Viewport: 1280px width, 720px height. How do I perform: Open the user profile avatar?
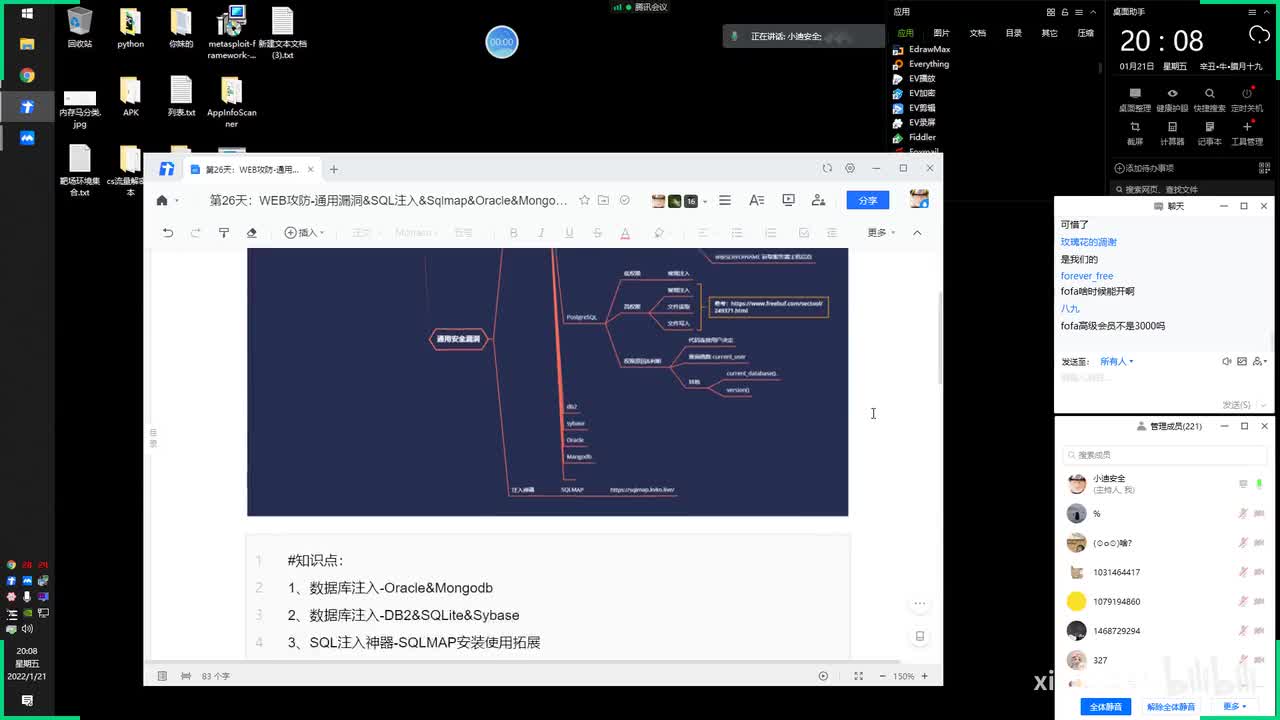pos(919,199)
